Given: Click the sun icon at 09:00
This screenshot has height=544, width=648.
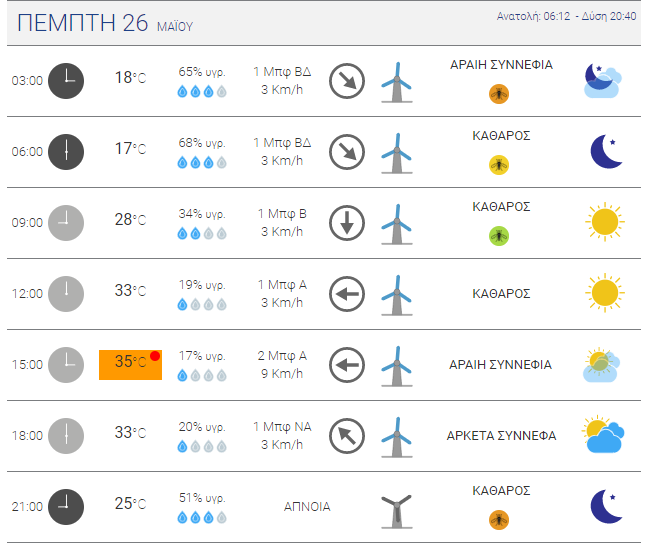Looking at the screenshot, I should pos(604,222).
